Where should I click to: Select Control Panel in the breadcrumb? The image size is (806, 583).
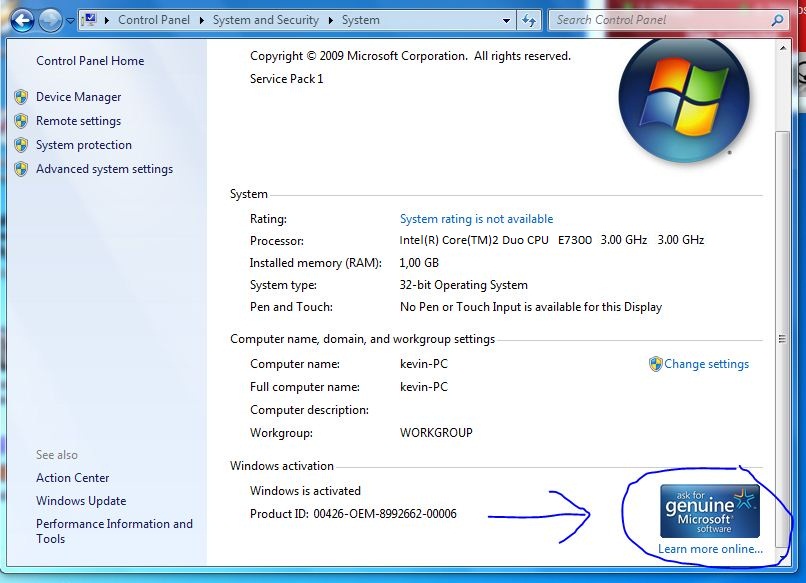click(154, 20)
